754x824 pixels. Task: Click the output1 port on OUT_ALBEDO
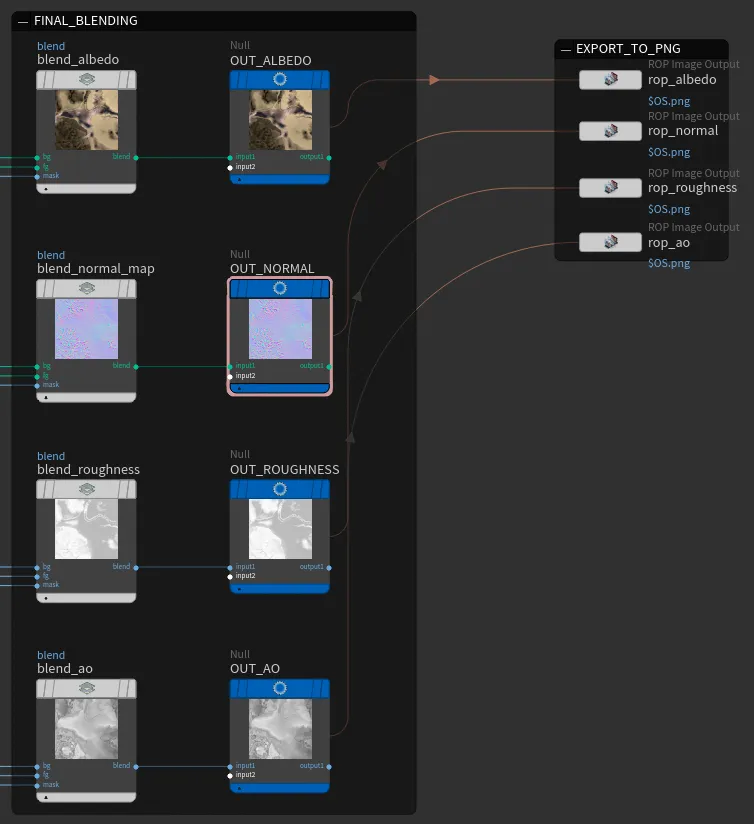pyautogui.click(x=329, y=158)
